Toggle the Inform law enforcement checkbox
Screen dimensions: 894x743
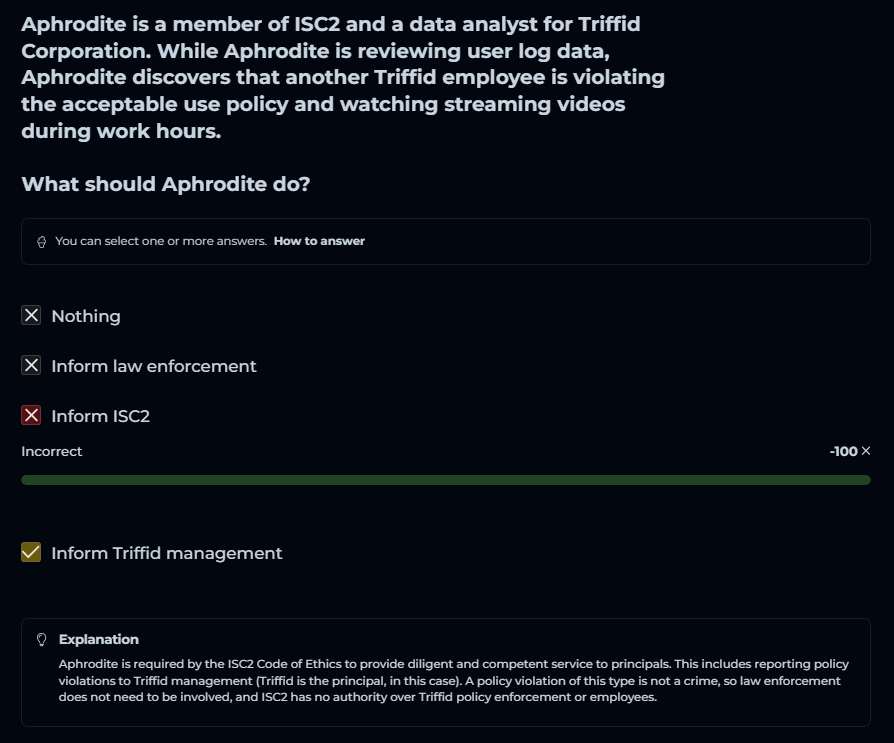(x=31, y=366)
